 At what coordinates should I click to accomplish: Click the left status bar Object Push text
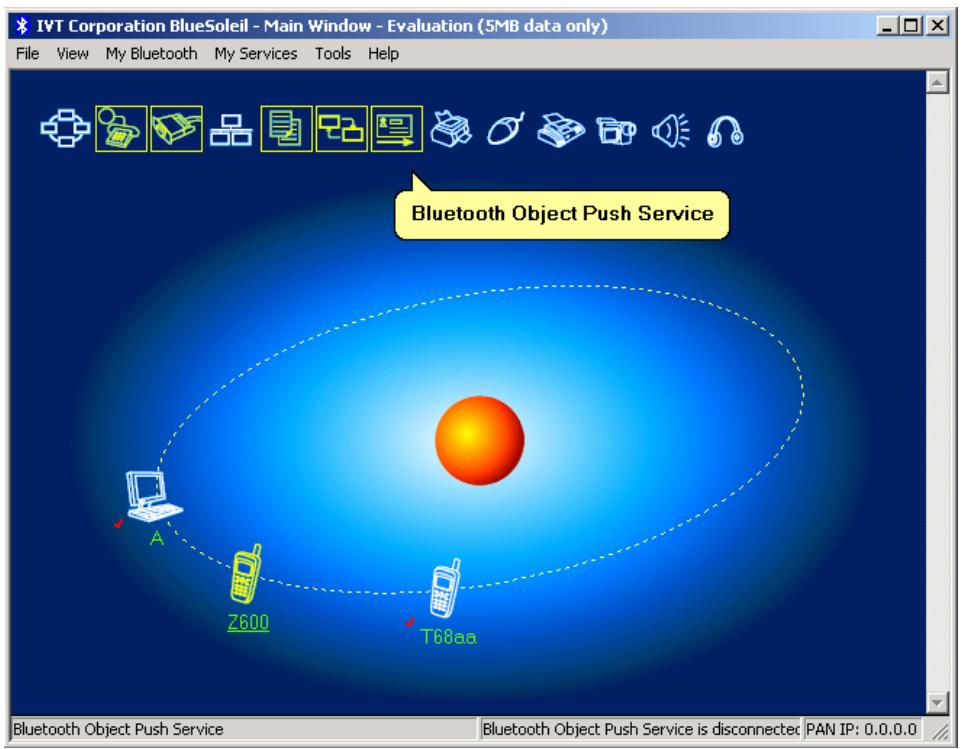[118, 729]
